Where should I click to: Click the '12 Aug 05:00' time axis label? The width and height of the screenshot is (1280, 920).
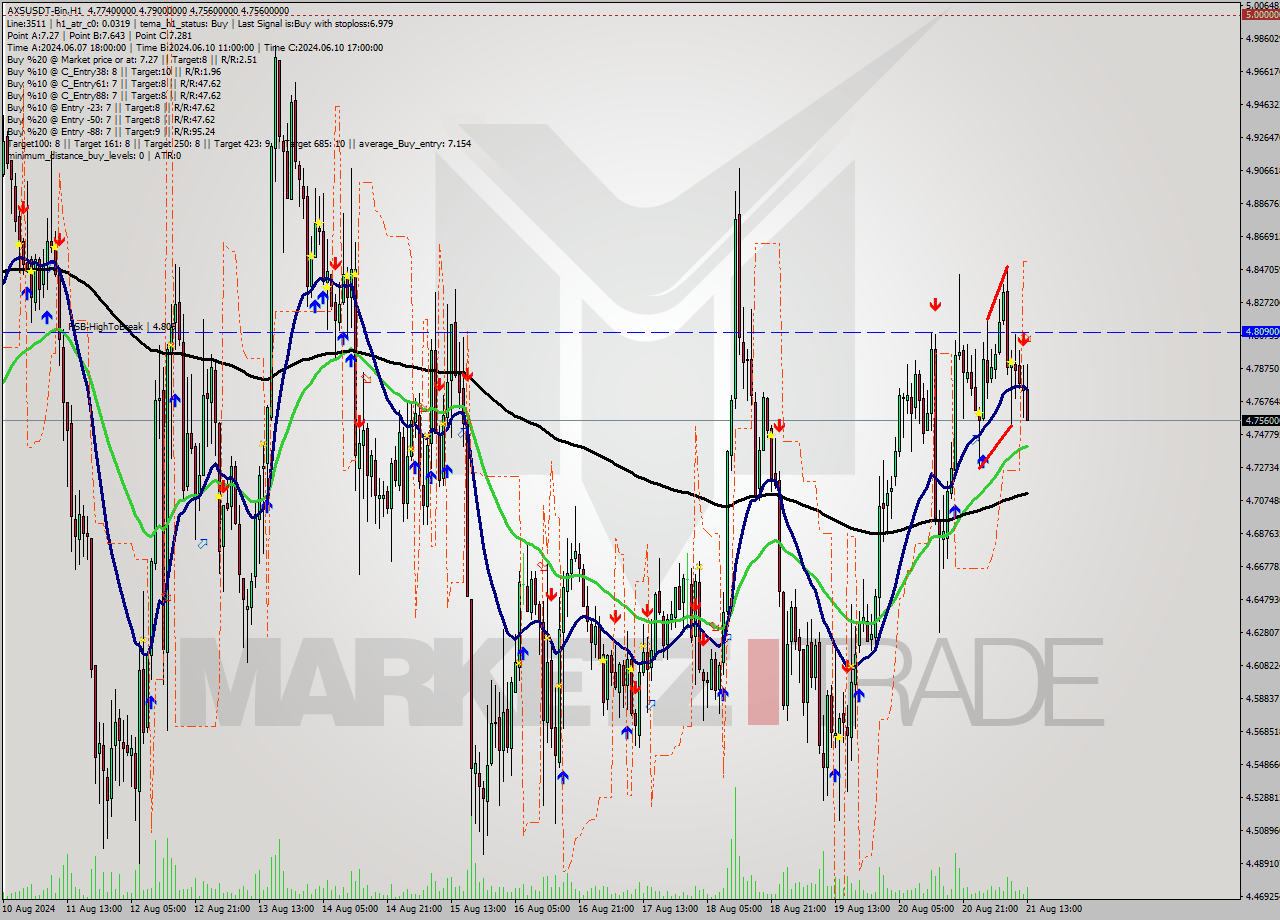(158, 909)
